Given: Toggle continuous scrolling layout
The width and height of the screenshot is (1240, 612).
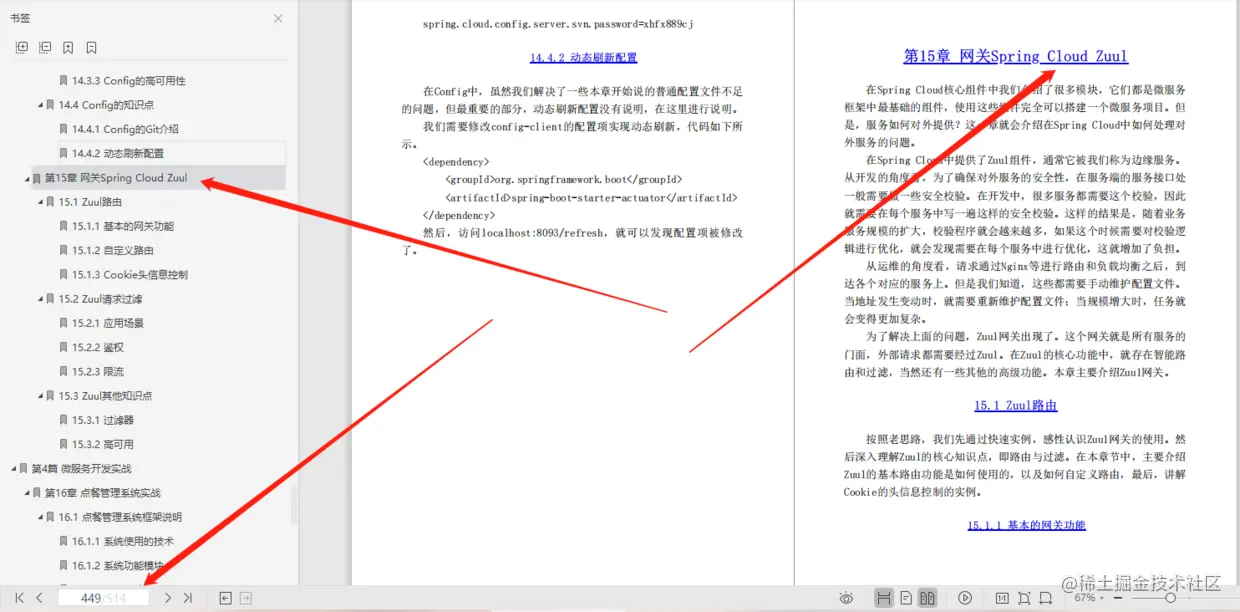Looking at the screenshot, I should pyautogui.click(x=884, y=598).
